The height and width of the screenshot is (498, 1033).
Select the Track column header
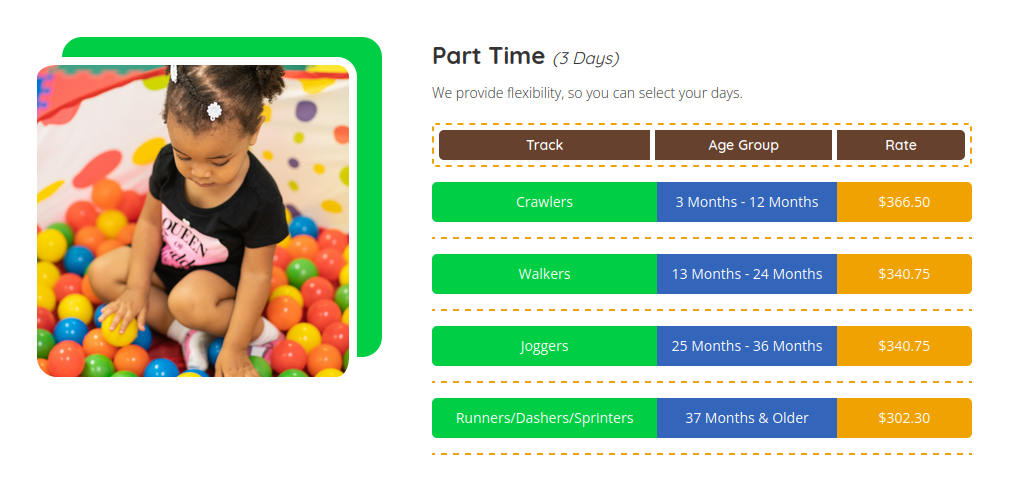(x=544, y=145)
